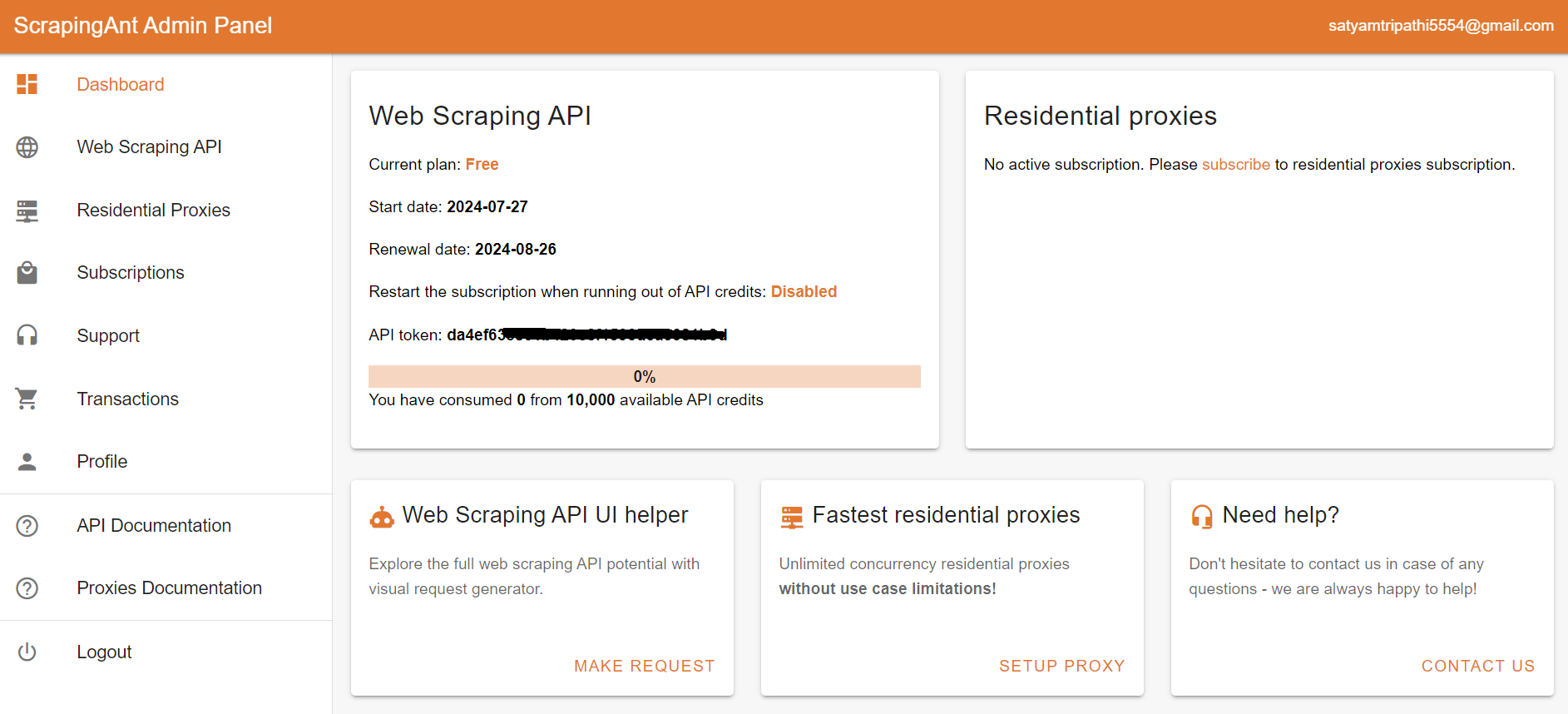
Task: Click the robot icon on UI helper card
Action: (382, 517)
